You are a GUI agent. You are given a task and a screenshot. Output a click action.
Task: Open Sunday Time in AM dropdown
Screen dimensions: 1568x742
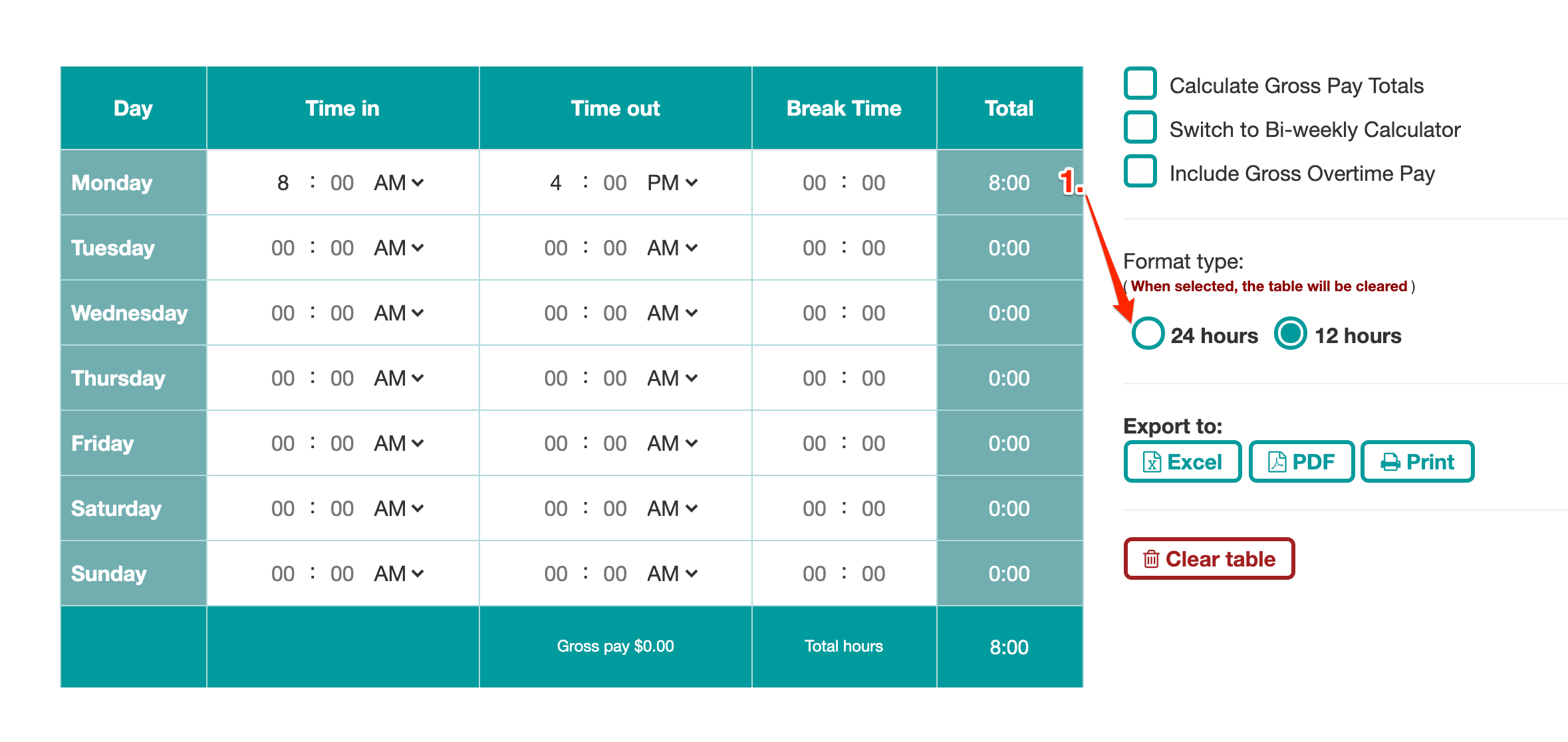click(399, 574)
